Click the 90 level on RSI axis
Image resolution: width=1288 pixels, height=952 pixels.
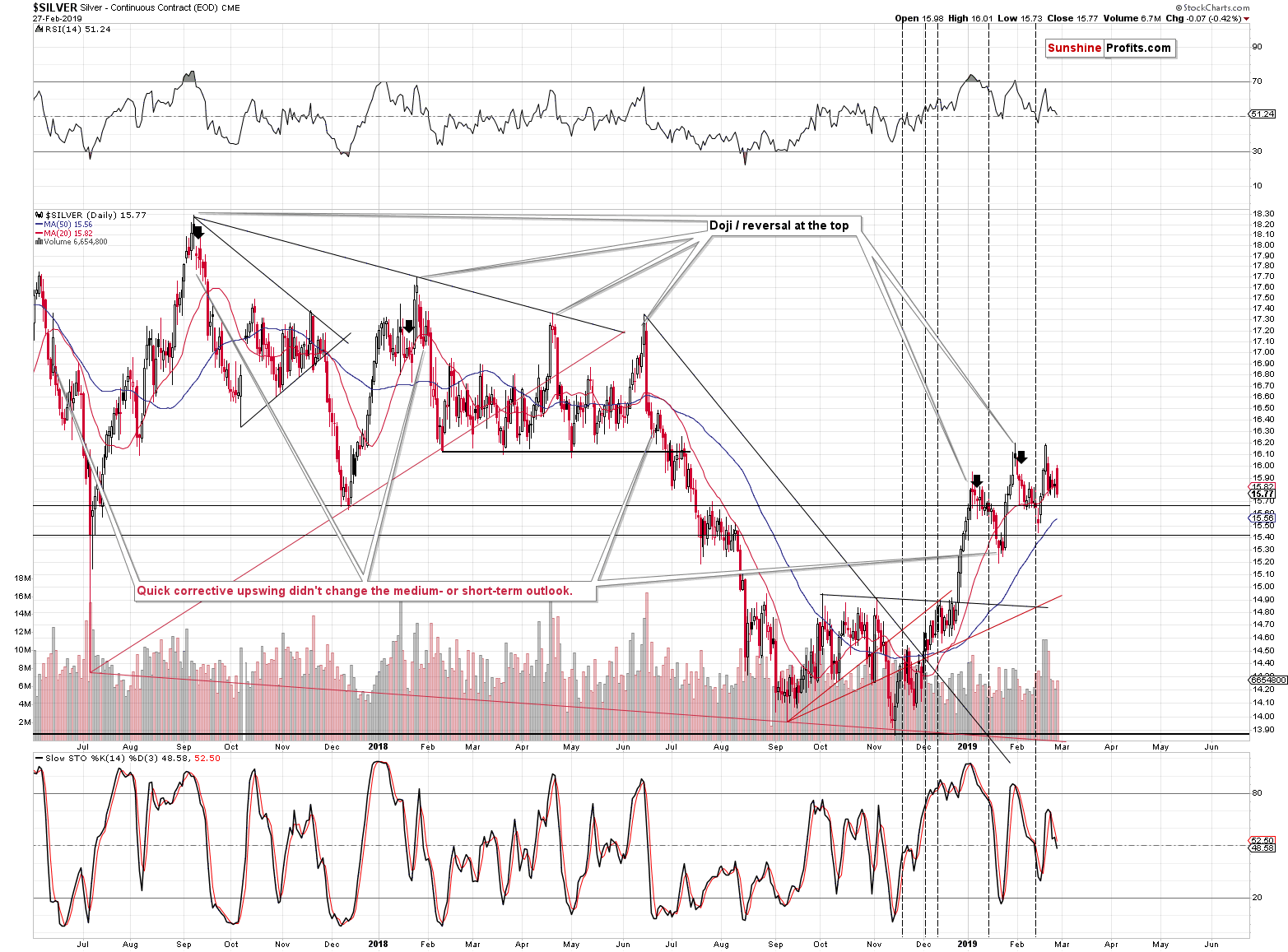pos(1257,47)
